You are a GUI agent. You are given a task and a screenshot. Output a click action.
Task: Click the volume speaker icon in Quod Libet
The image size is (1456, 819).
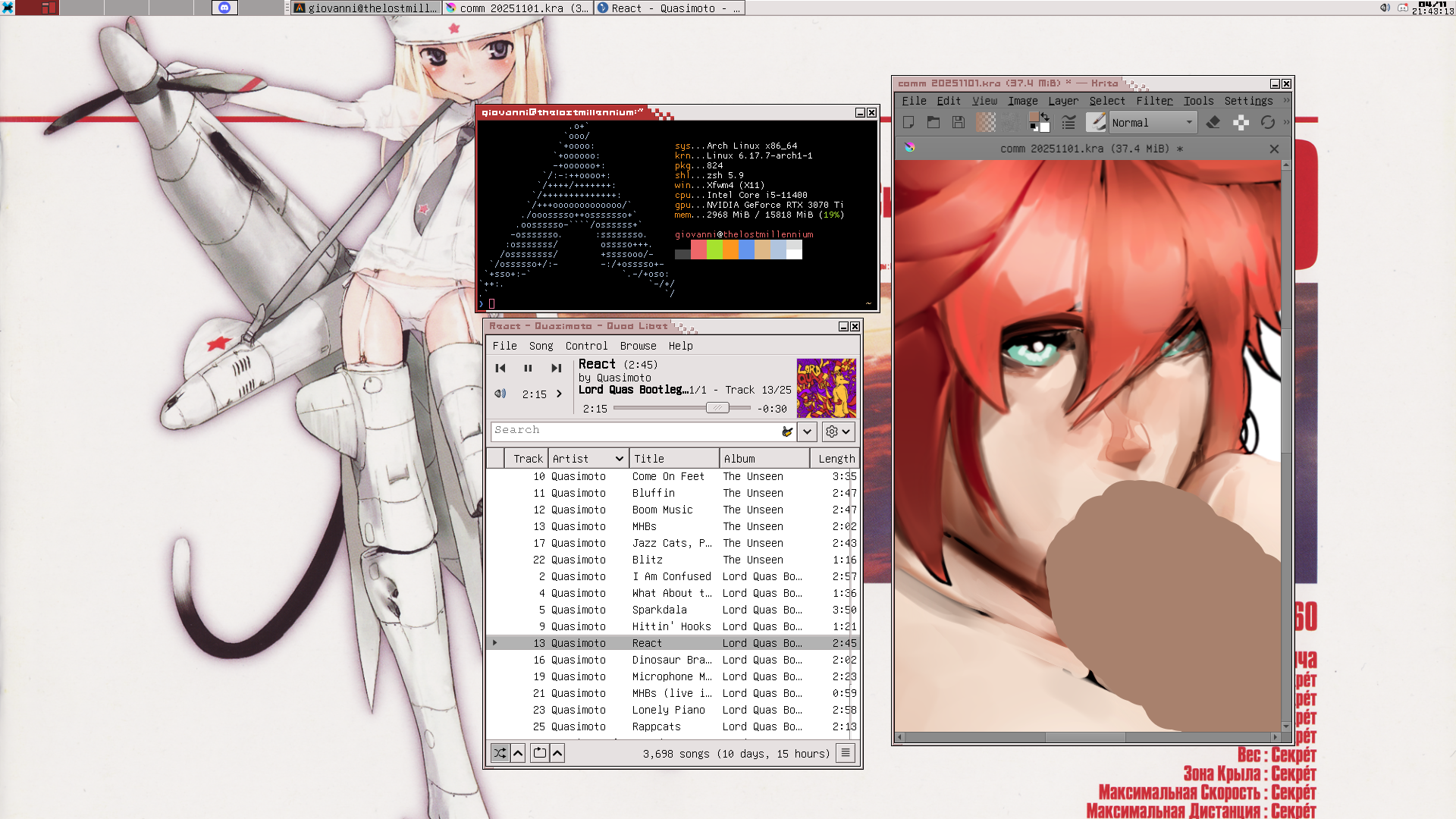500,394
